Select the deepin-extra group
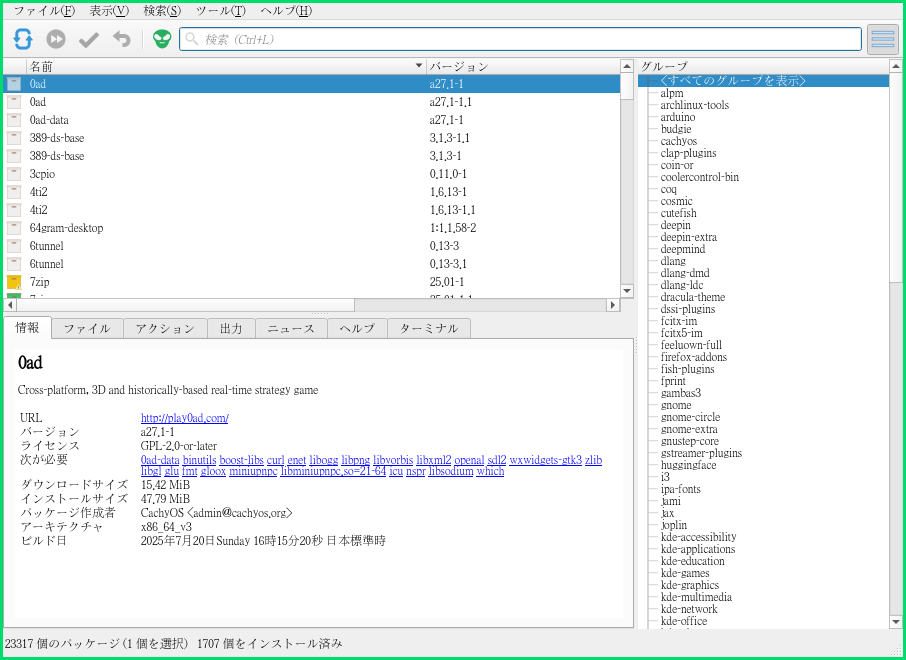This screenshot has height=660, width=906. click(689, 237)
